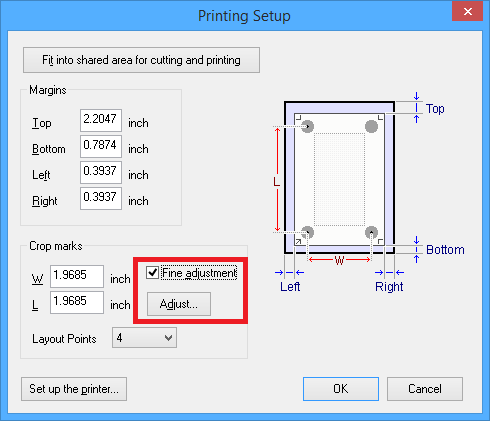Expand the Layout Points dropdown
Screen dimensions: 490x421
[144, 338]
